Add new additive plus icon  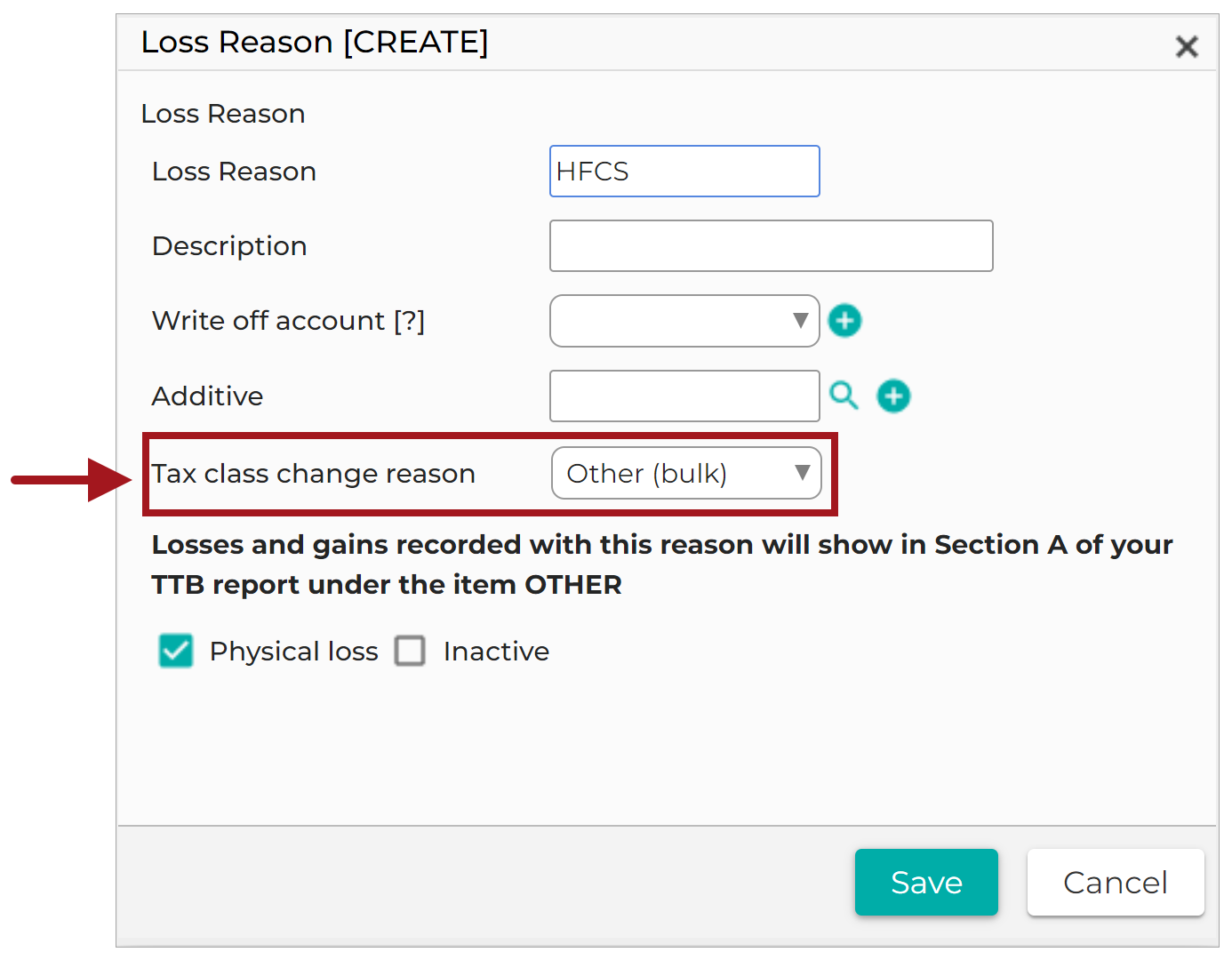pos(893,396)
